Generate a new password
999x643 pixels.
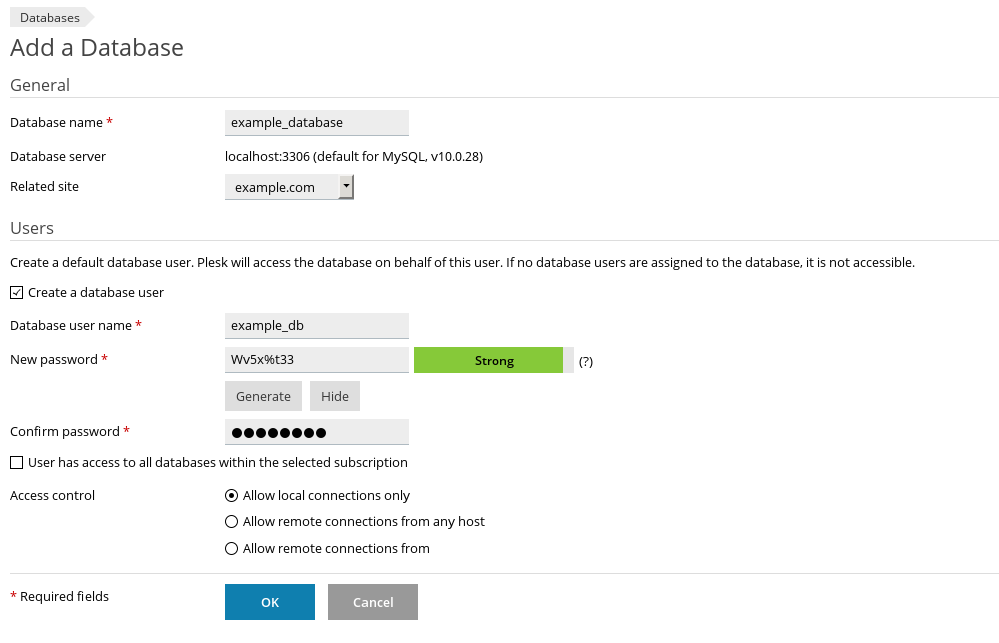[x=263, y=396]
